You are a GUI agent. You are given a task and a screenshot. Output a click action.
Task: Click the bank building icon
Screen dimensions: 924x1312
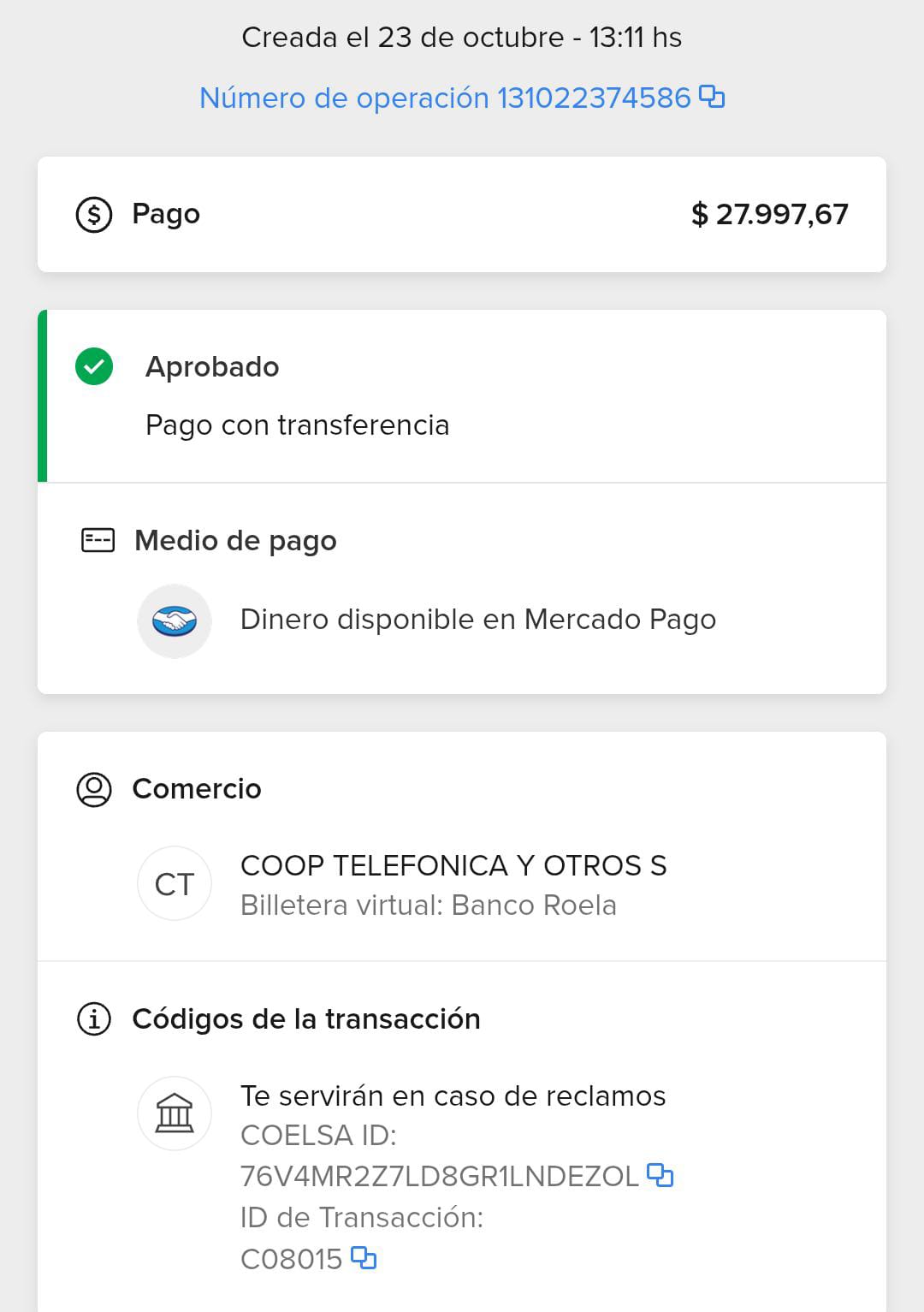point(175,1113)
